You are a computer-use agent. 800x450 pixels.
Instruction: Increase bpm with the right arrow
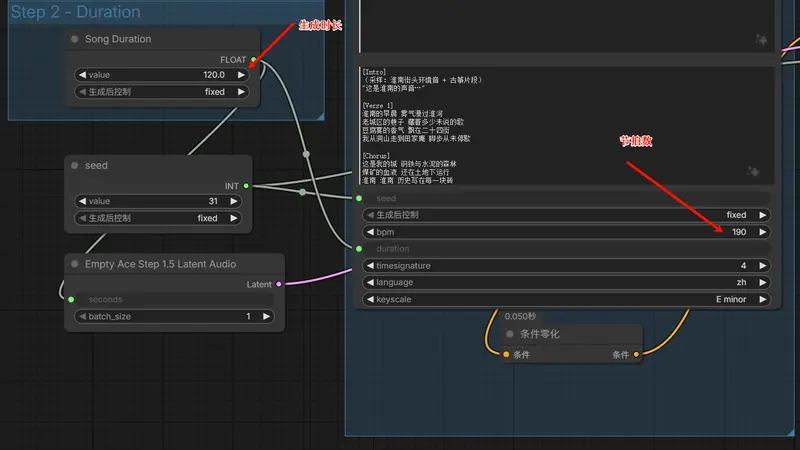coord(762,232)
